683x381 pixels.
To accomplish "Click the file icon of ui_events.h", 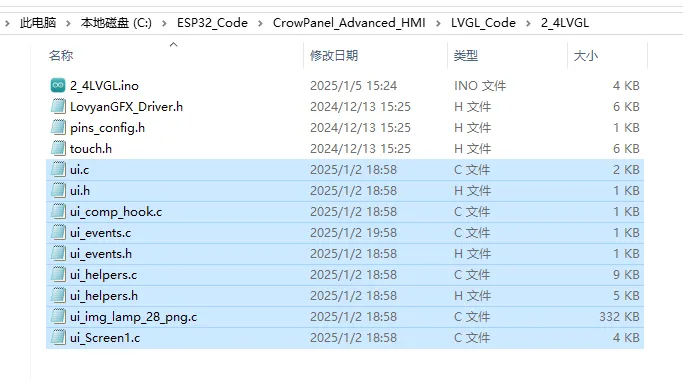I will tap(58, 253).
